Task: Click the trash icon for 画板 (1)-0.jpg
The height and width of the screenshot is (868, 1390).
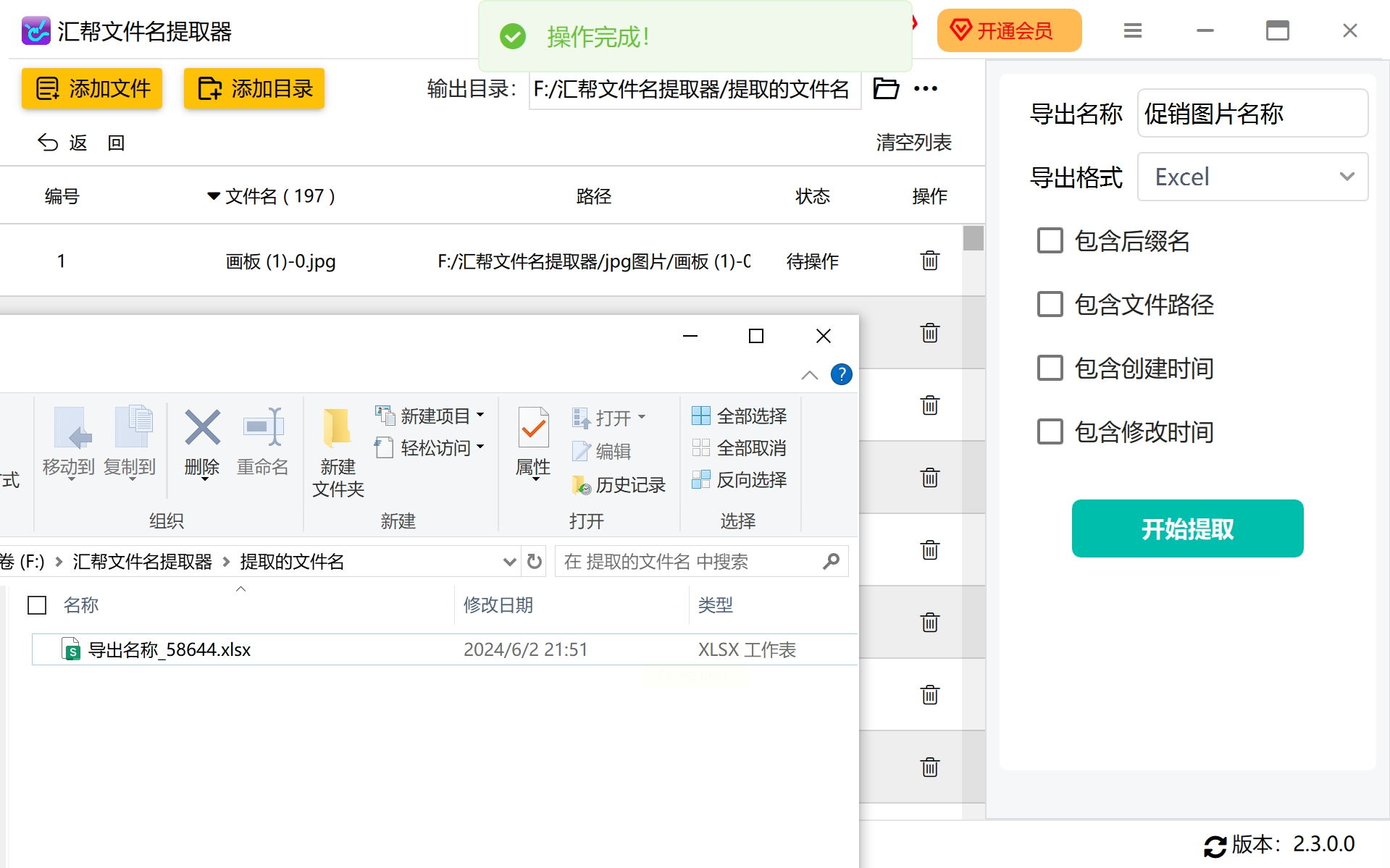Action: point(930,261)
